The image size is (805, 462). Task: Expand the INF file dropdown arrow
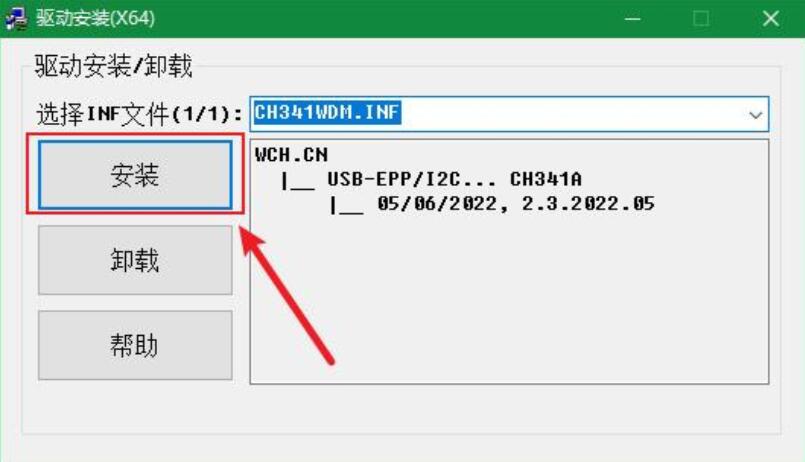tap(755, 114)
